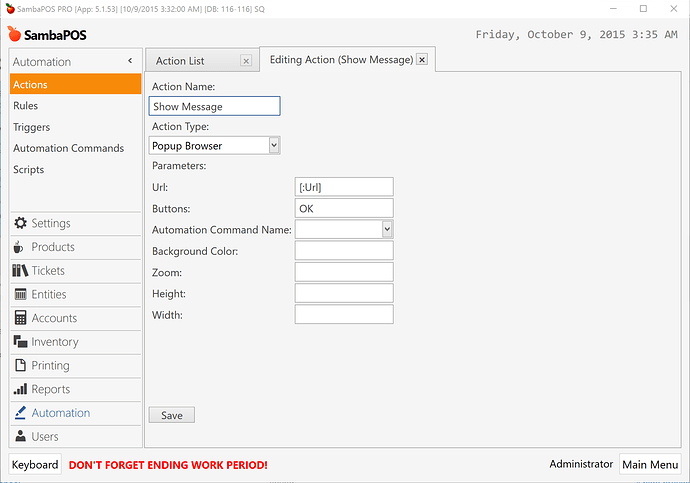Open the Entities table icon
Image resolution: width=690 pixels, height=483 pixels.
click(20, 294)
